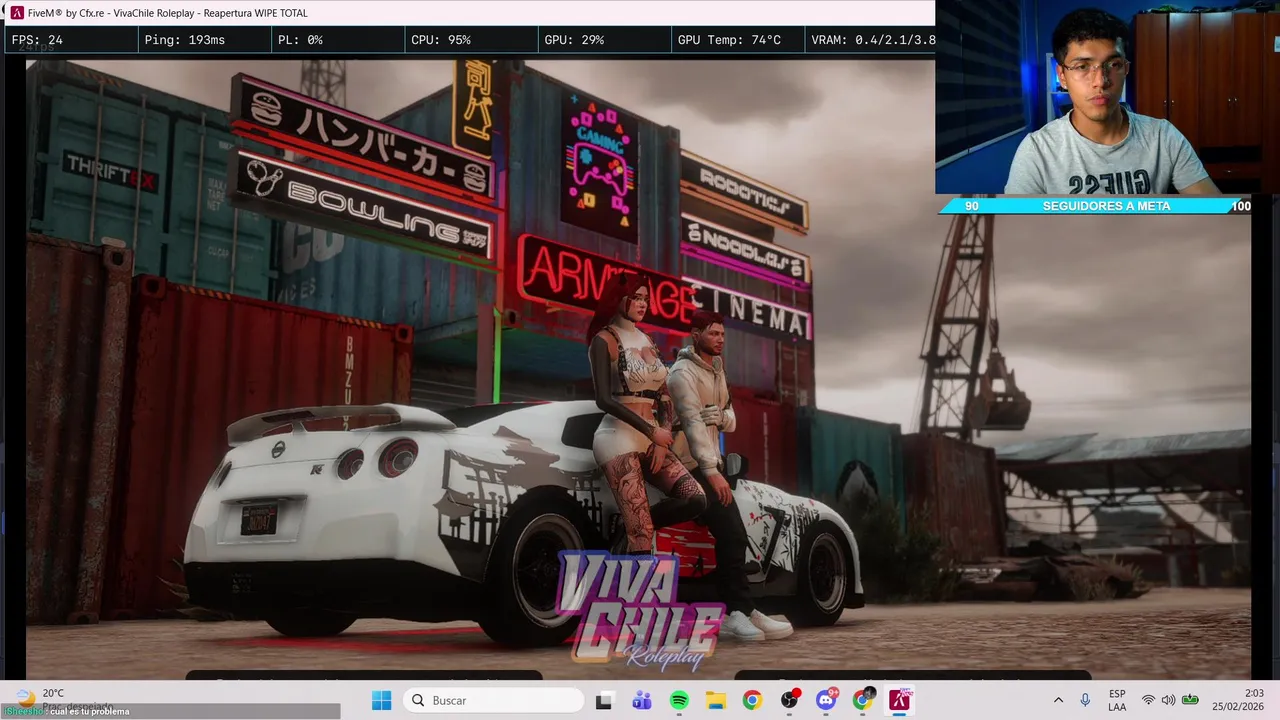
Task: Click the microphone tray icon
Action: [1085, 701]
